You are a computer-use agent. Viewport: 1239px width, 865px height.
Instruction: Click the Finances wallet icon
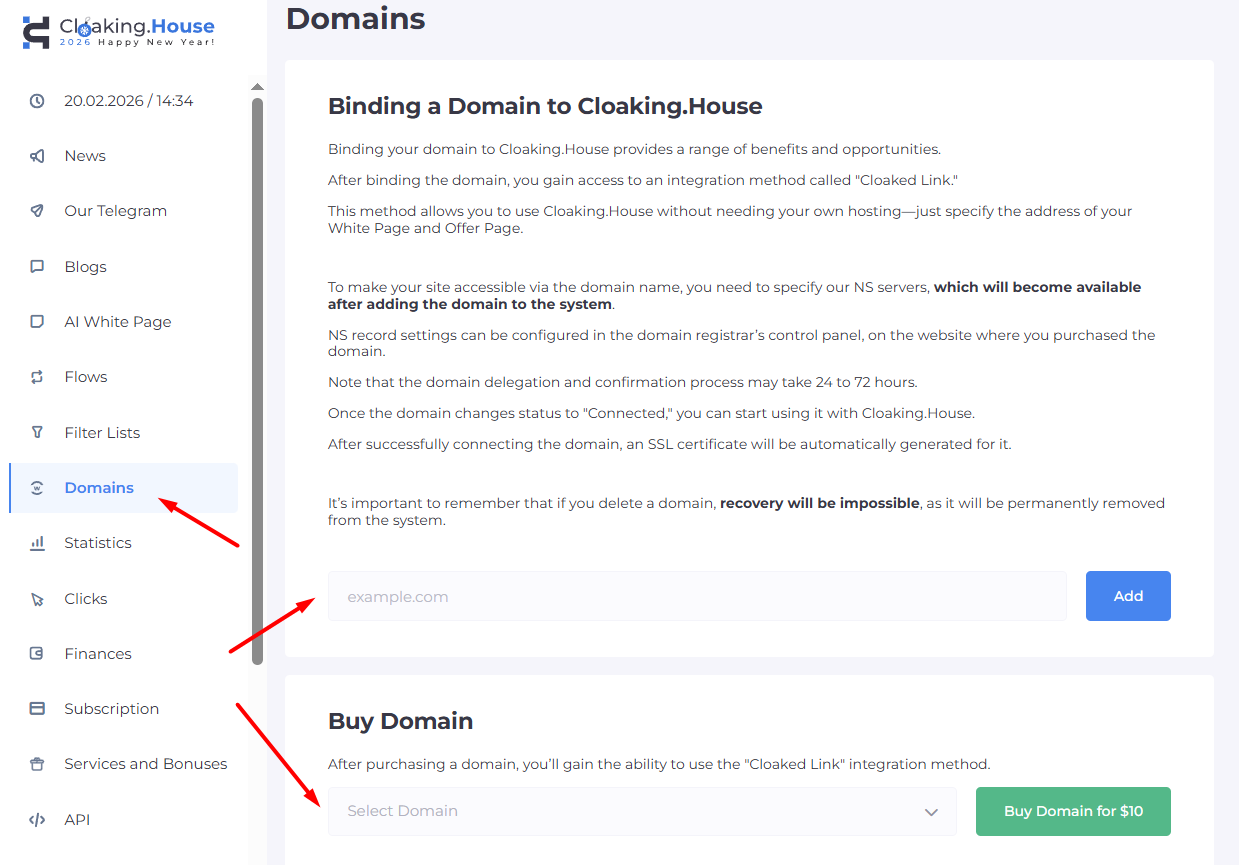click(x=37, y=654)
